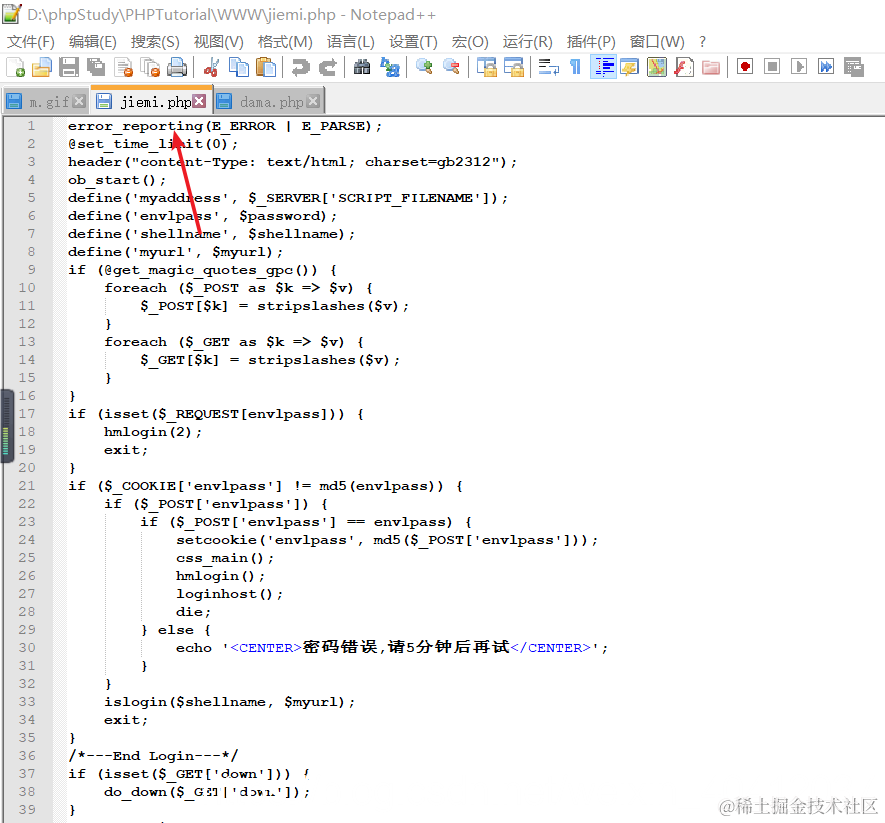
Task: Save the current file
Action: click(x=69, y=67)
